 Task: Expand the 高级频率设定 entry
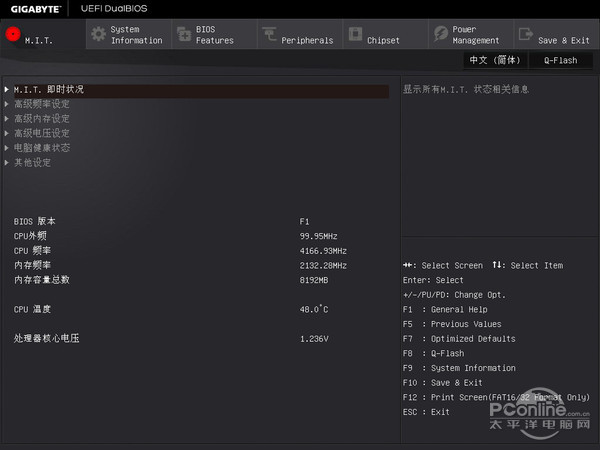[42, 104]
